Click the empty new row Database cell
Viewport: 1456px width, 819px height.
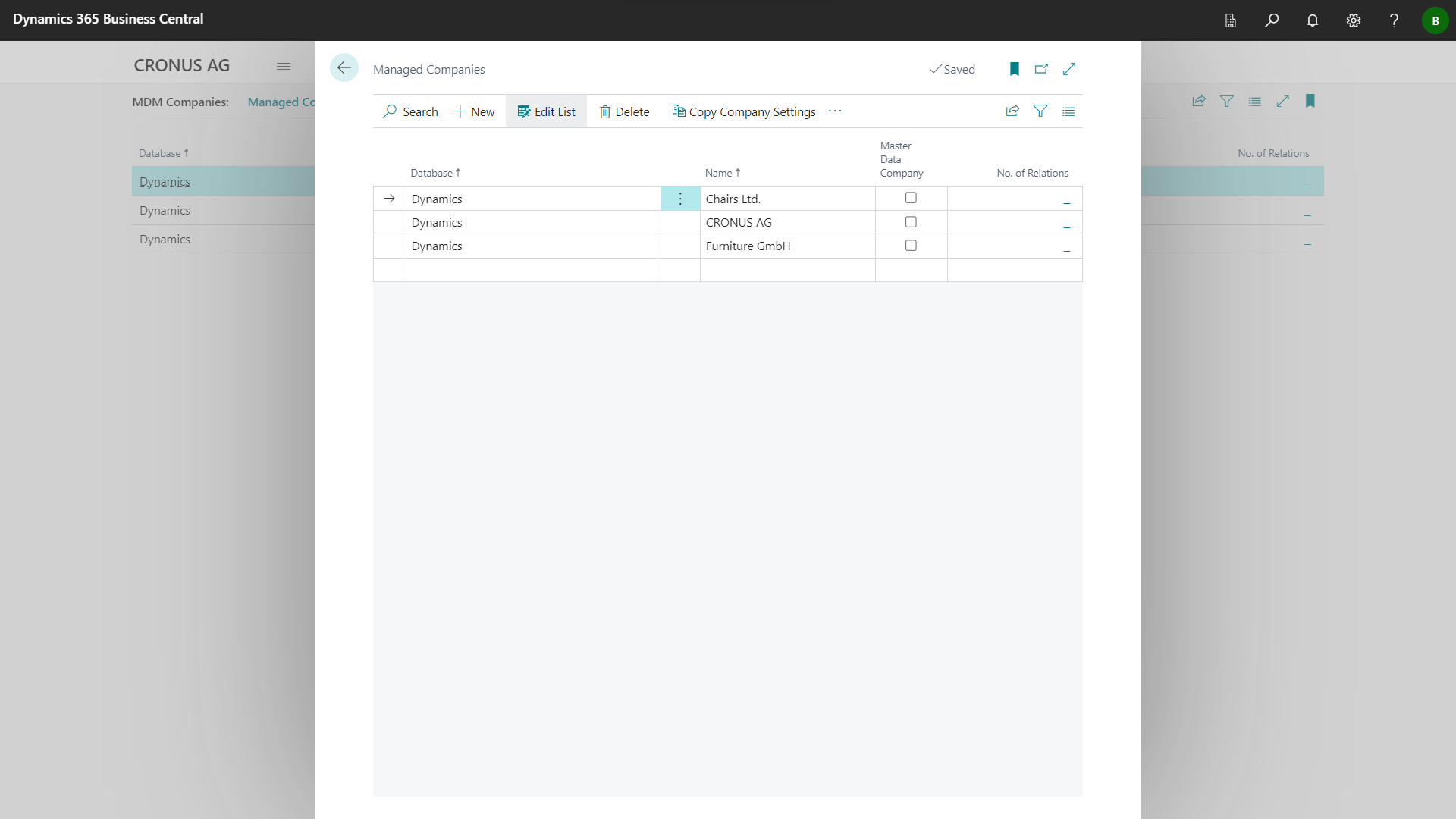click(533, 270)
